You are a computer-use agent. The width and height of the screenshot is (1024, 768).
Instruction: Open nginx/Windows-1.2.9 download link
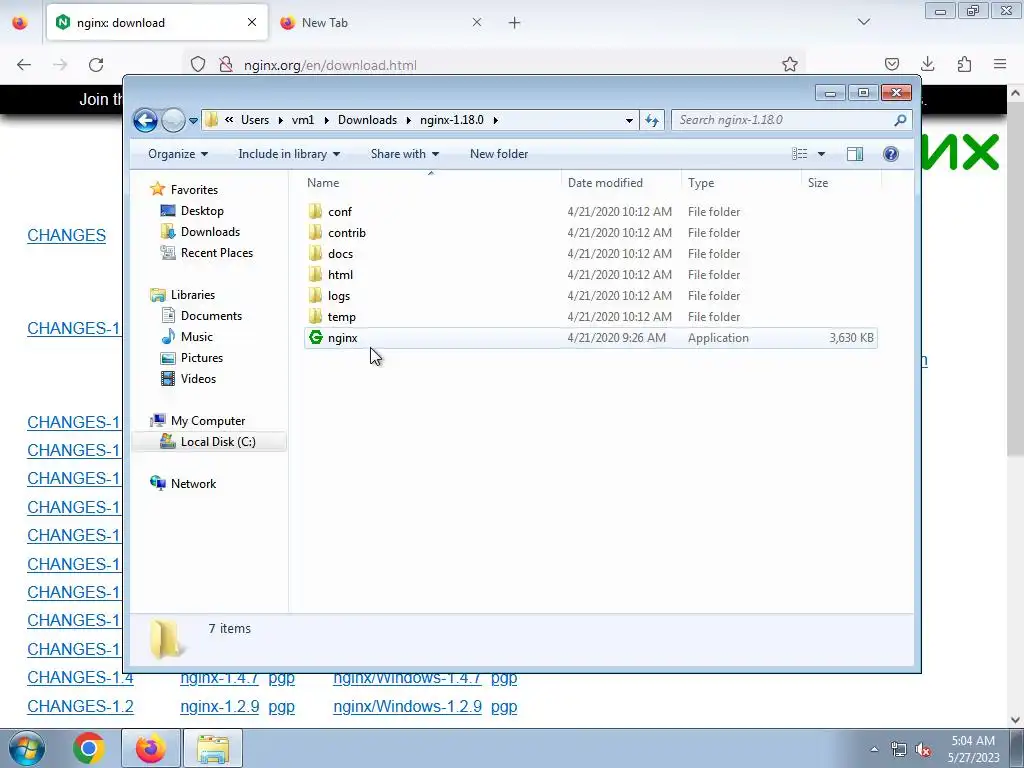(x=408, y=707)
